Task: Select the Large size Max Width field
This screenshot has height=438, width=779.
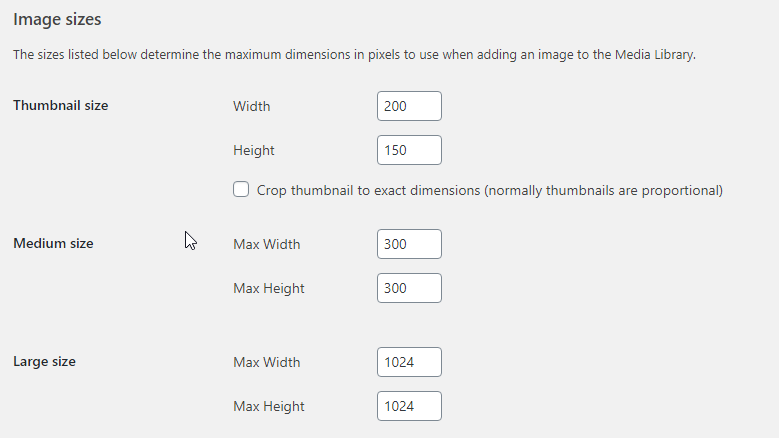Action: click(x=409, y=362)
